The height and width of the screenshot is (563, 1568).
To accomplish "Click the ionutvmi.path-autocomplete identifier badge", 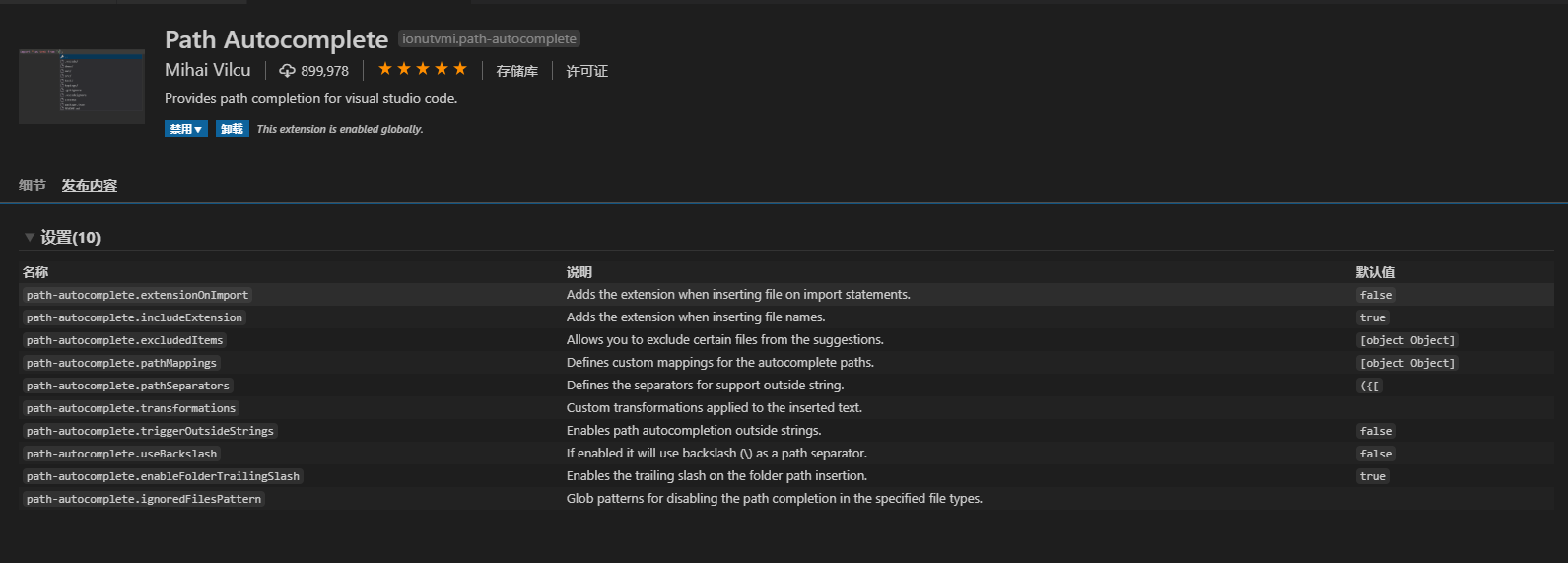I will coord(489,38).
